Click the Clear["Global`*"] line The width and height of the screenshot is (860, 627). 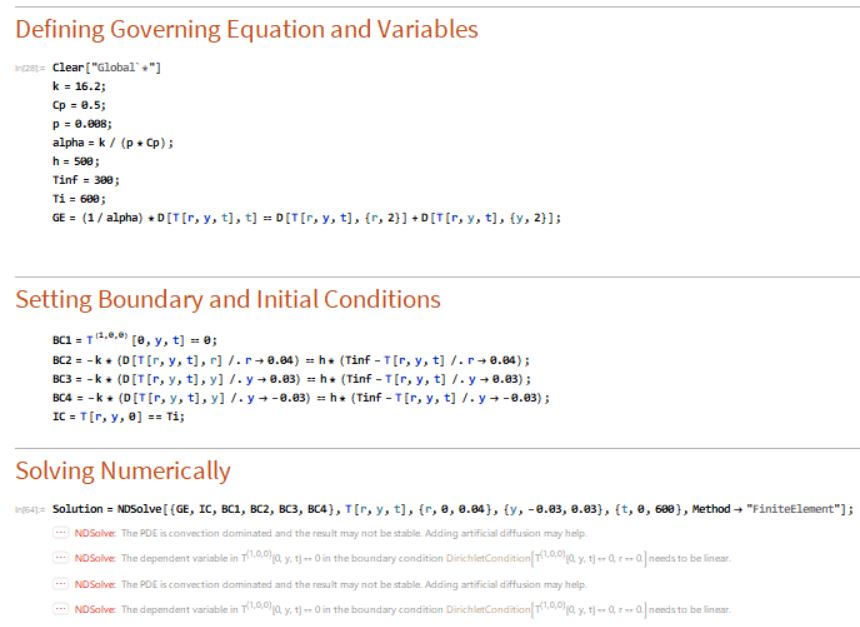[x=106, y=67]
